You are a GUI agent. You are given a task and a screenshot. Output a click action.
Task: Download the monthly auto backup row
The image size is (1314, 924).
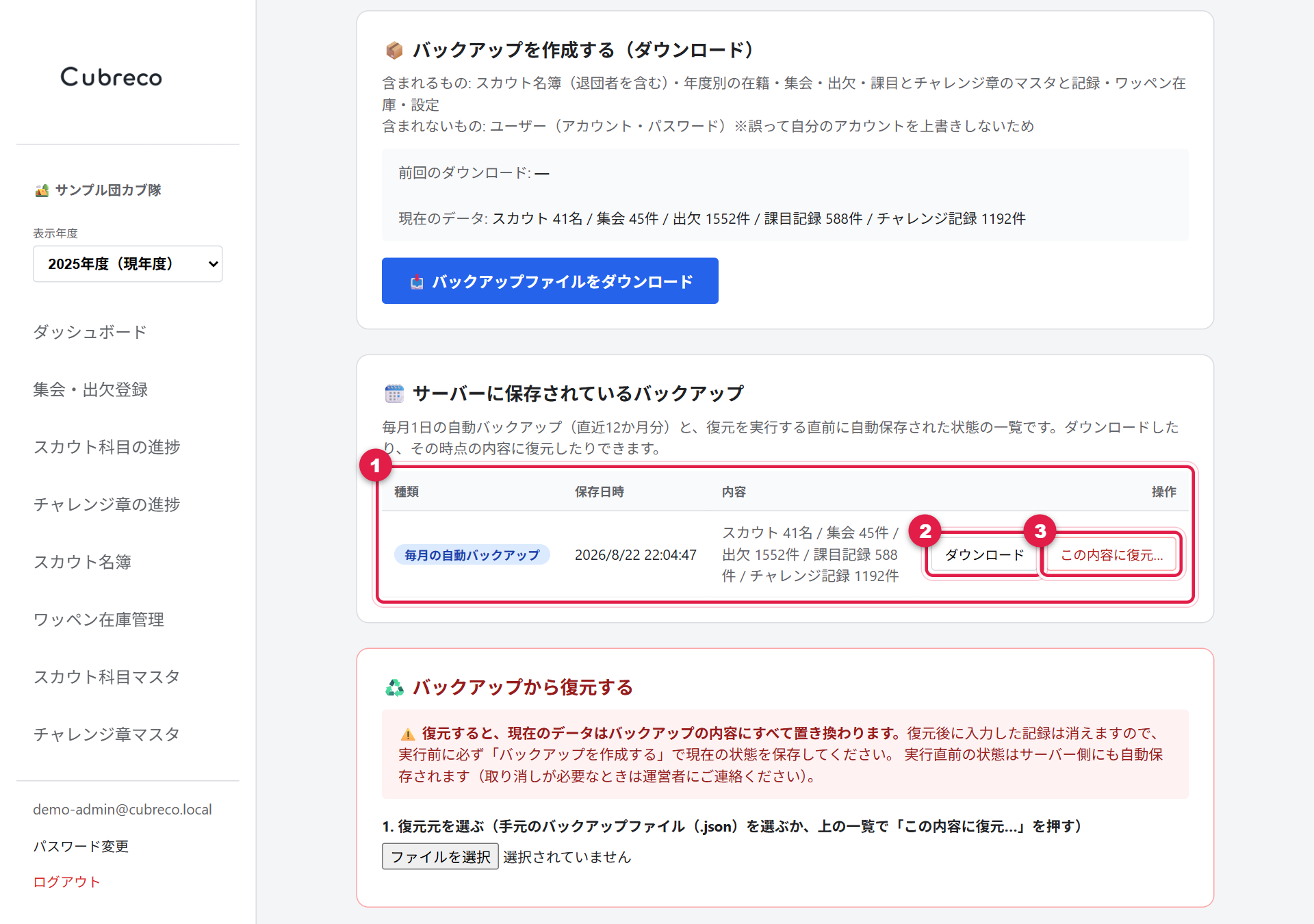pos(984,554)
